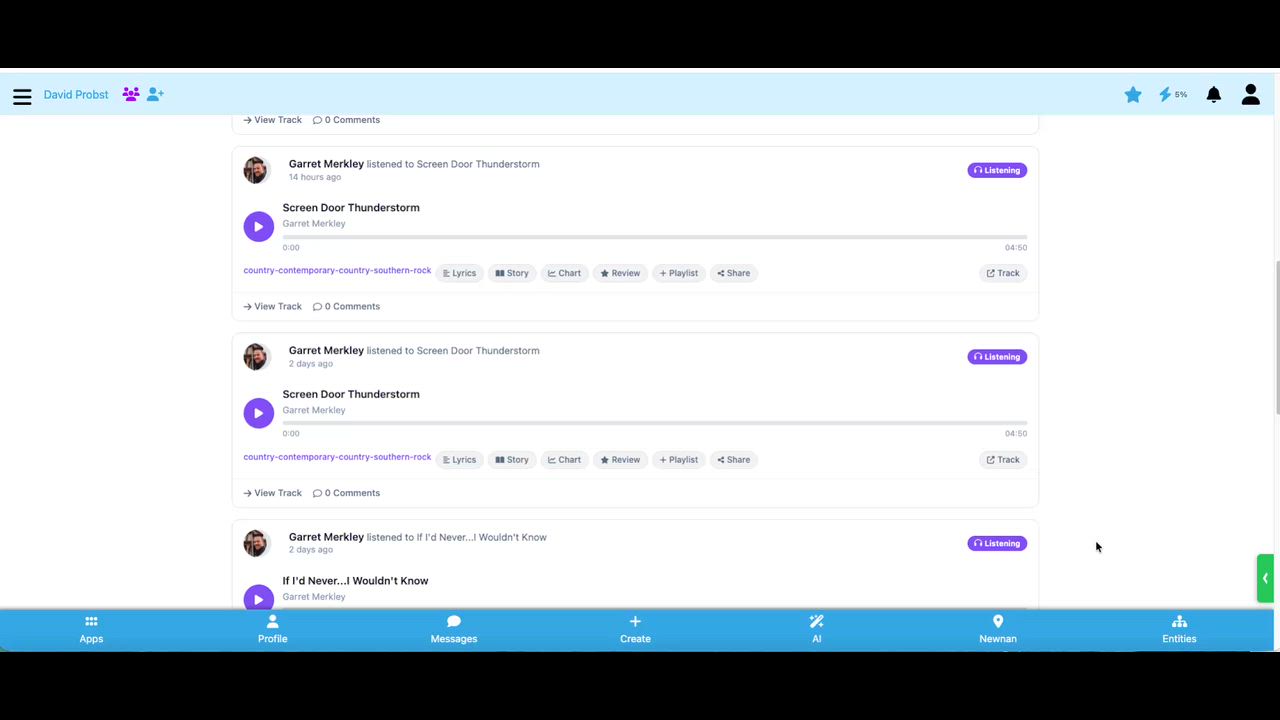This screenshot has width=1280, height=720.
Task: Open the Create tab in bottom bar
Action: click(635, 630)
